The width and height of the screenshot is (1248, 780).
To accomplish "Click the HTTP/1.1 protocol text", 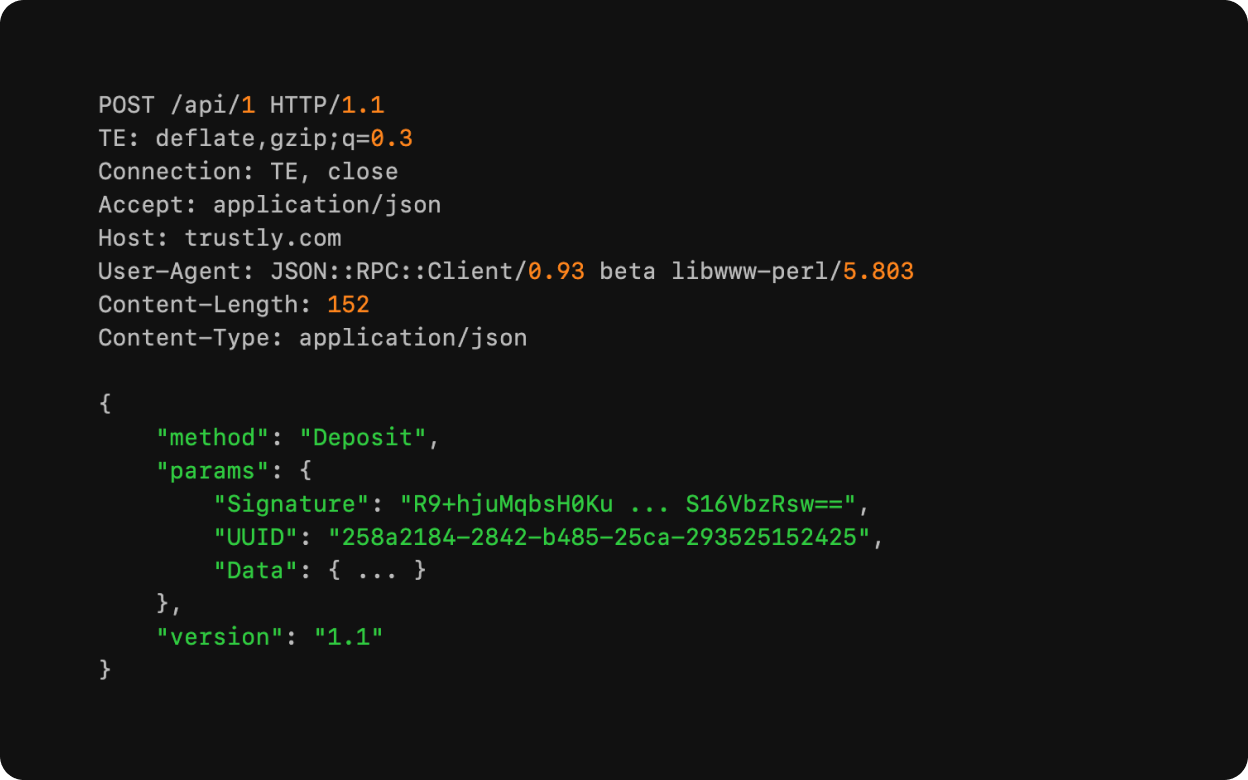I will pyautogui.click(x=327, y=105).
